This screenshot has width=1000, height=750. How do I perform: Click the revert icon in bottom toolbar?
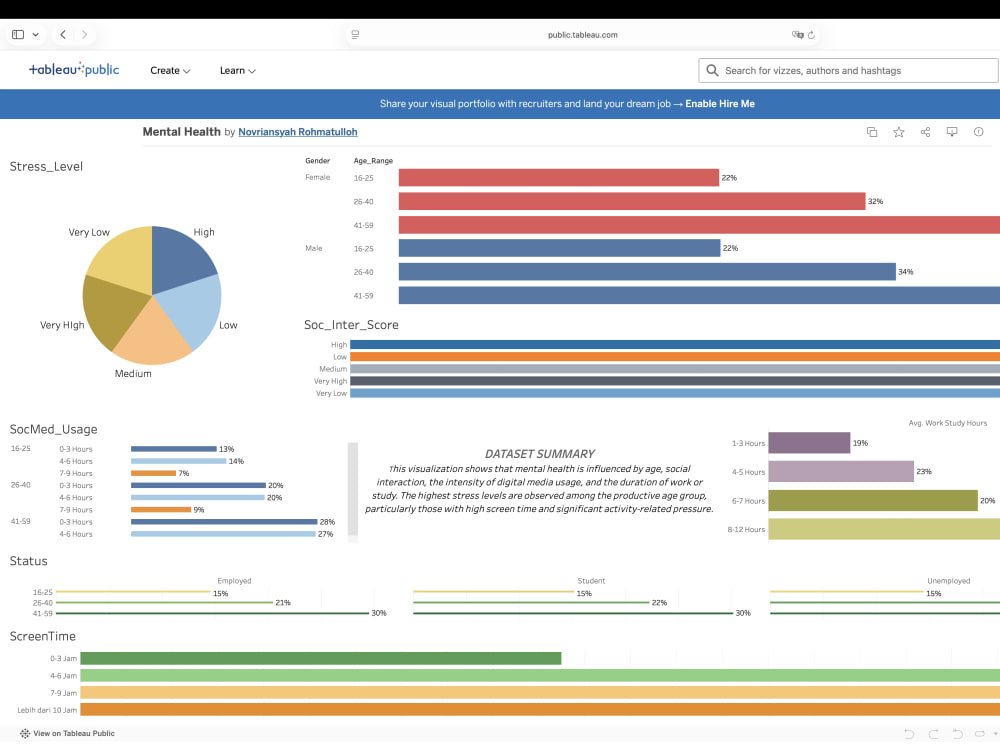957,734
